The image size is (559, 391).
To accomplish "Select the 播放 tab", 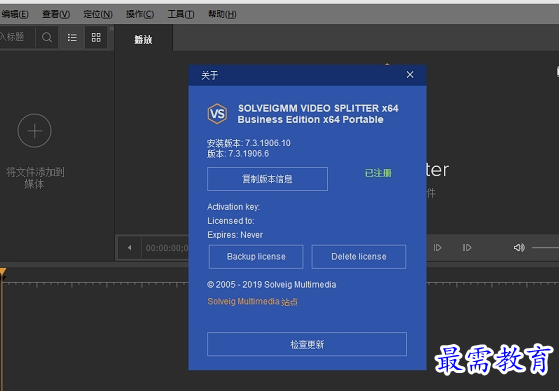I will (x=143, y=39).
